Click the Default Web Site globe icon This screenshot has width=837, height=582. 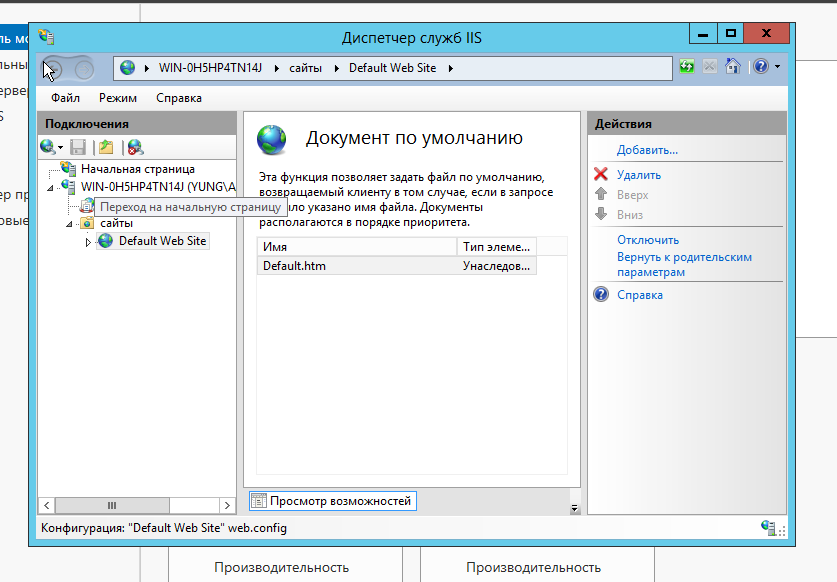[106, 241]
